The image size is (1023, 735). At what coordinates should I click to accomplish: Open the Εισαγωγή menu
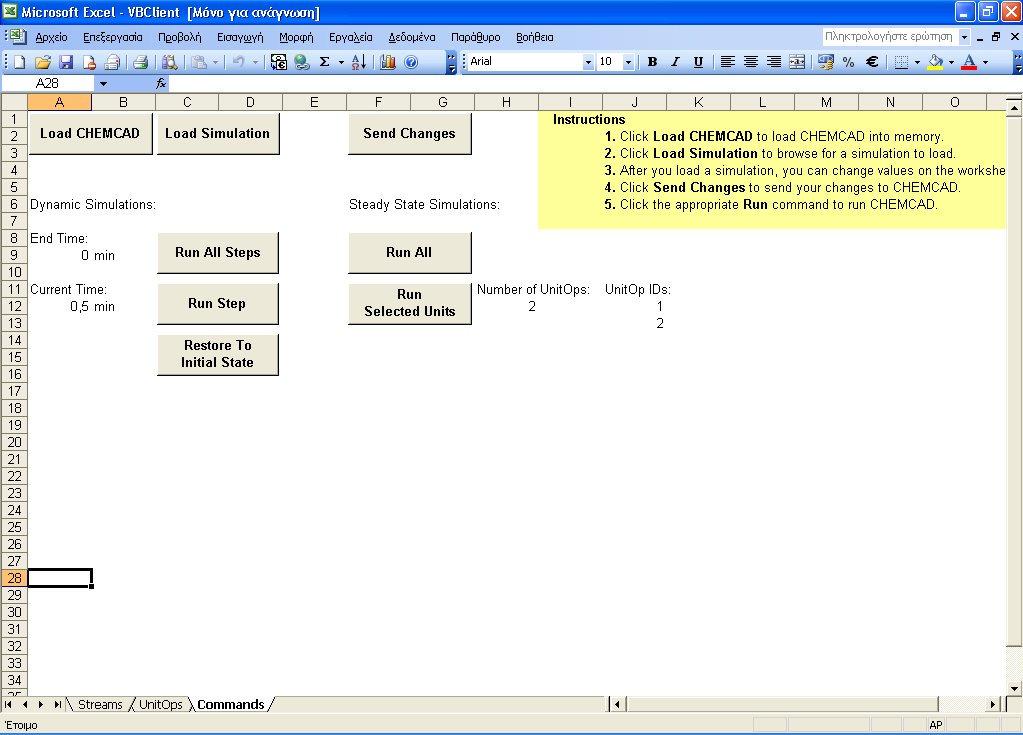click(x=240, y=37)
